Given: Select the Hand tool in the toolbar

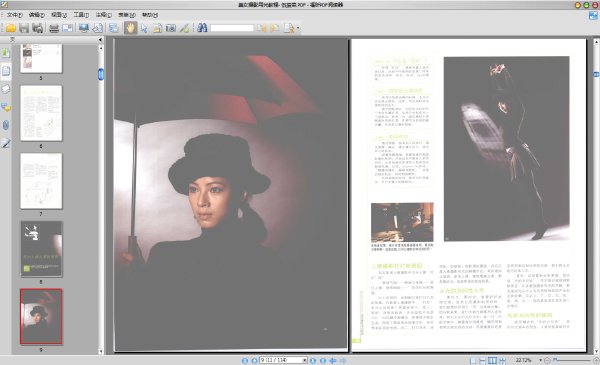Looking at the screenshot, I should click(x=130, y=28).
